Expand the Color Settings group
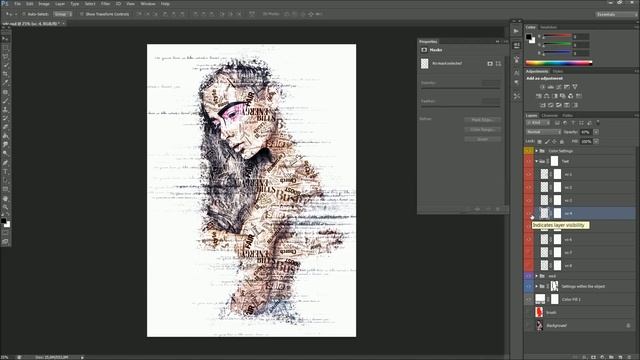The height and width of the screenshot is (360, 640). pos(537,151)
